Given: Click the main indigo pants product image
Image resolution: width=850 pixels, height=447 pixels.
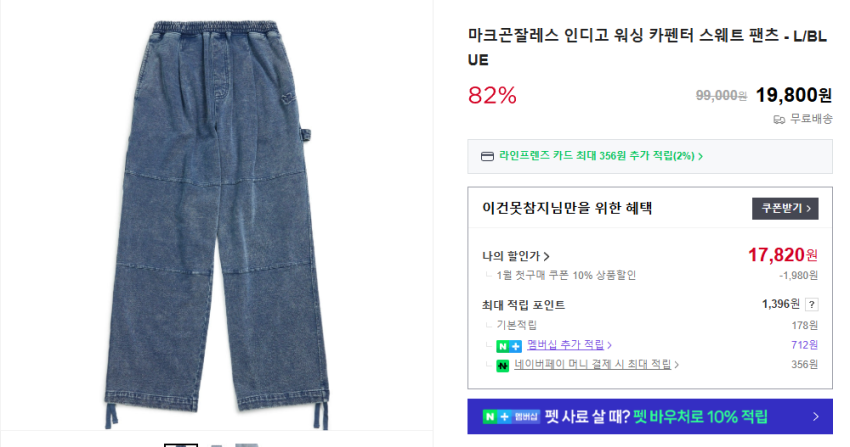Looking at the screenshot, I should [x=216, y=224].
